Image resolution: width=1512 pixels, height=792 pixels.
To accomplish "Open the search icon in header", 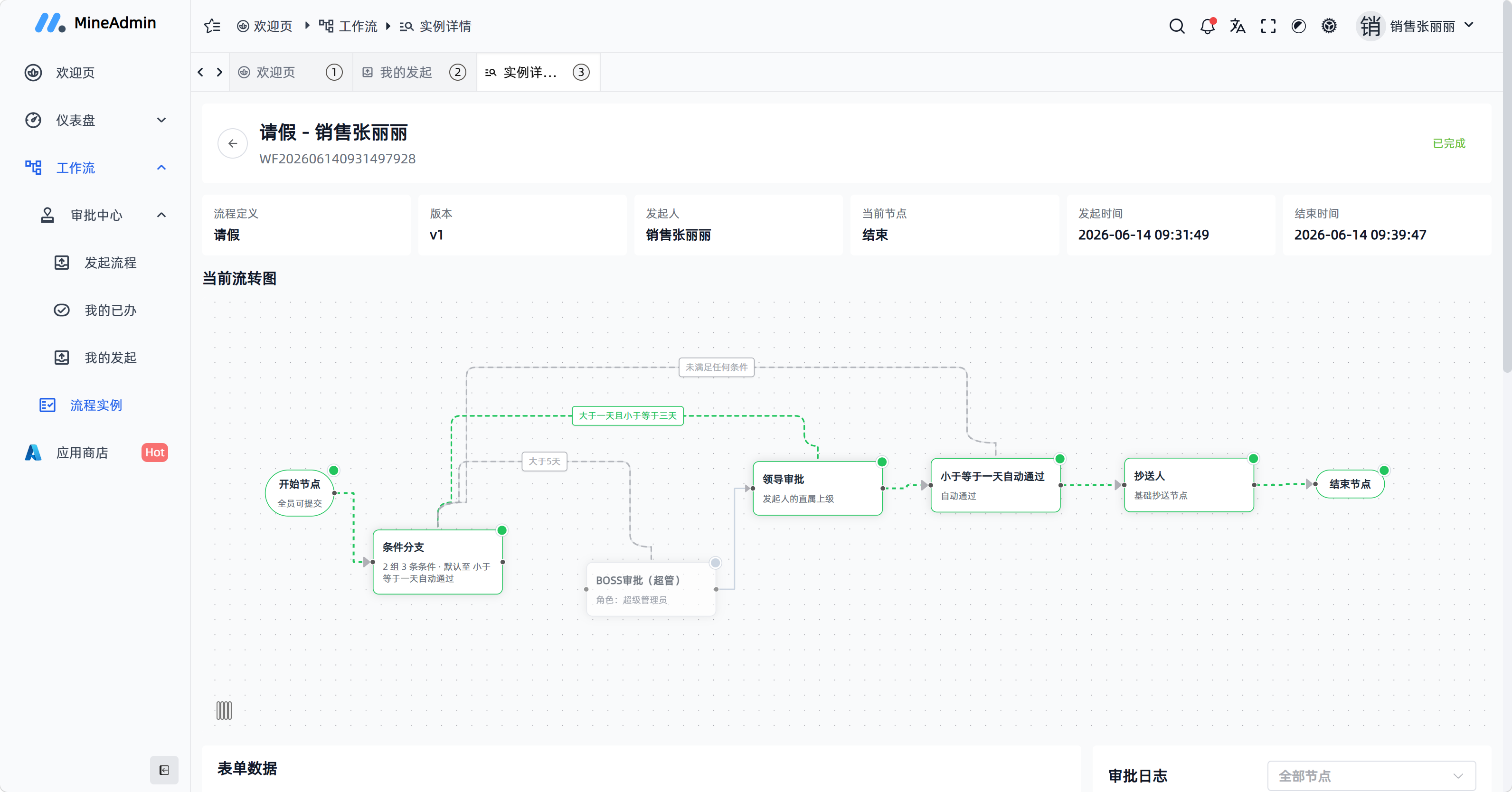I will [1176, 26].
